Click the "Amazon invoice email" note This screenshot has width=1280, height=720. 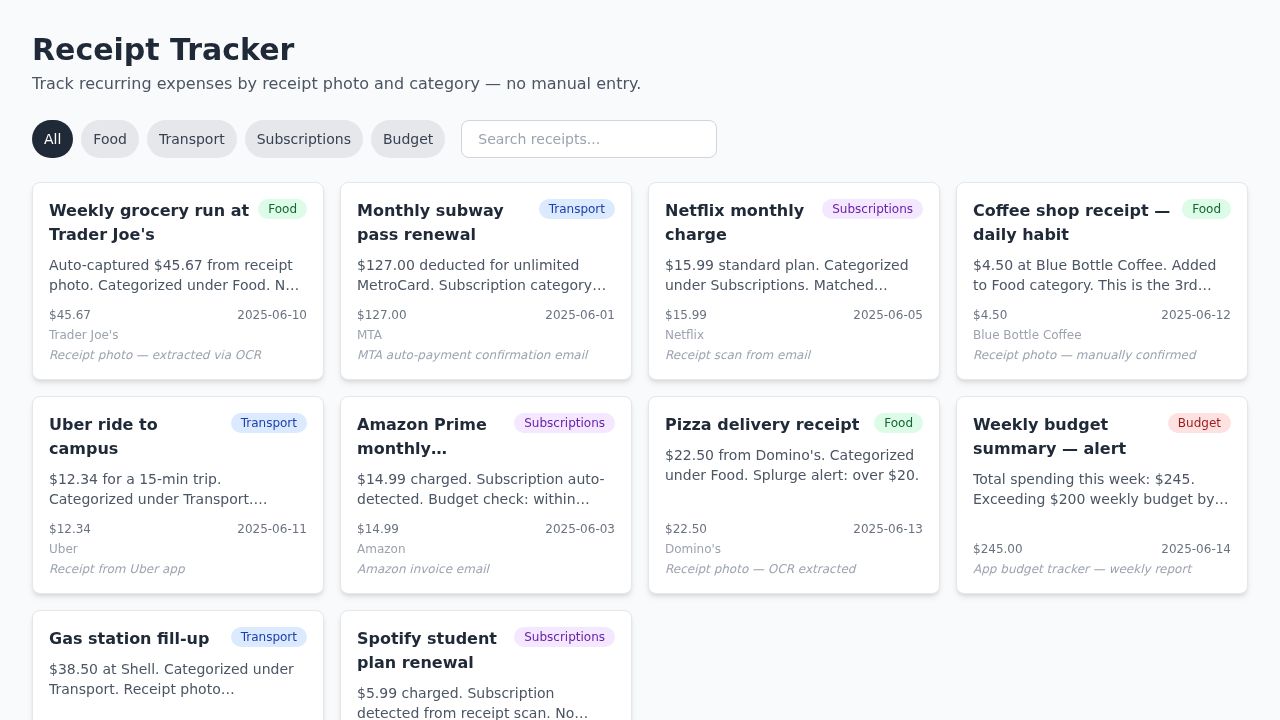tap(423, 569)
